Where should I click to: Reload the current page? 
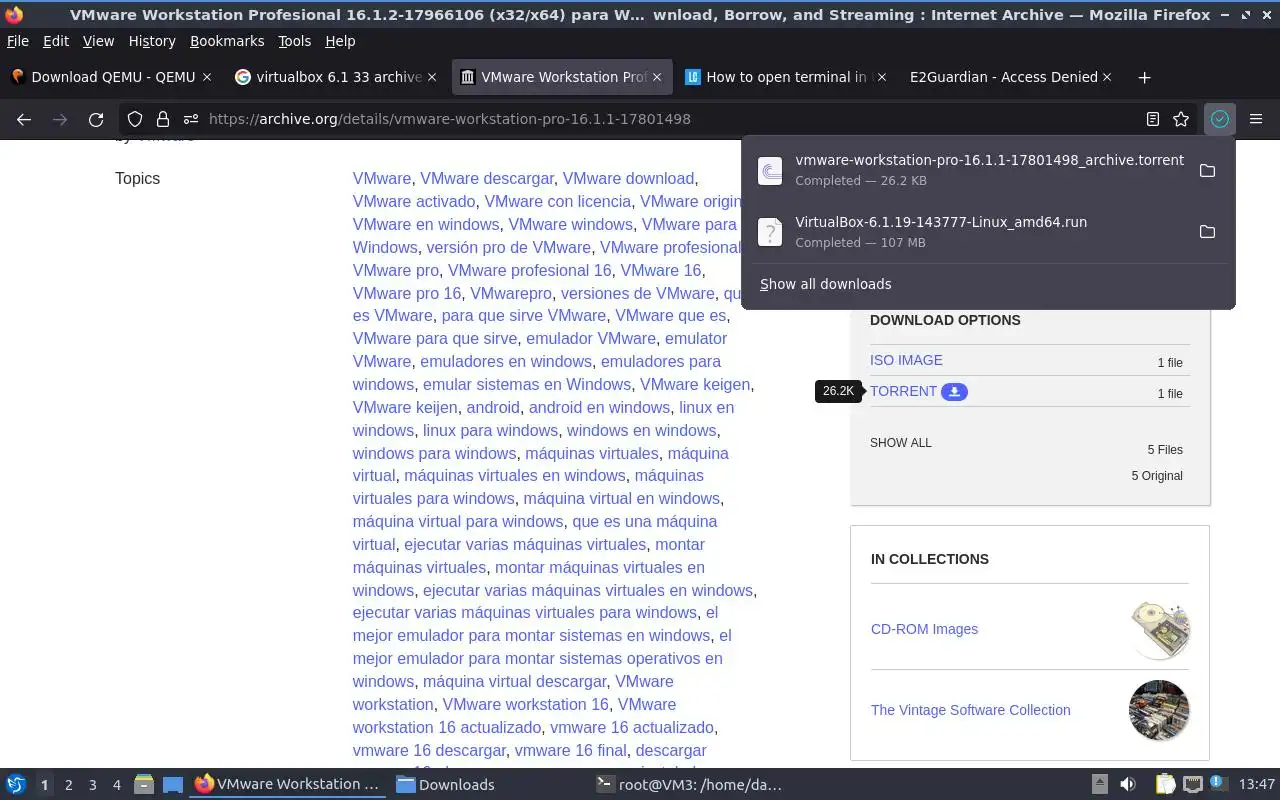[96, 119]
